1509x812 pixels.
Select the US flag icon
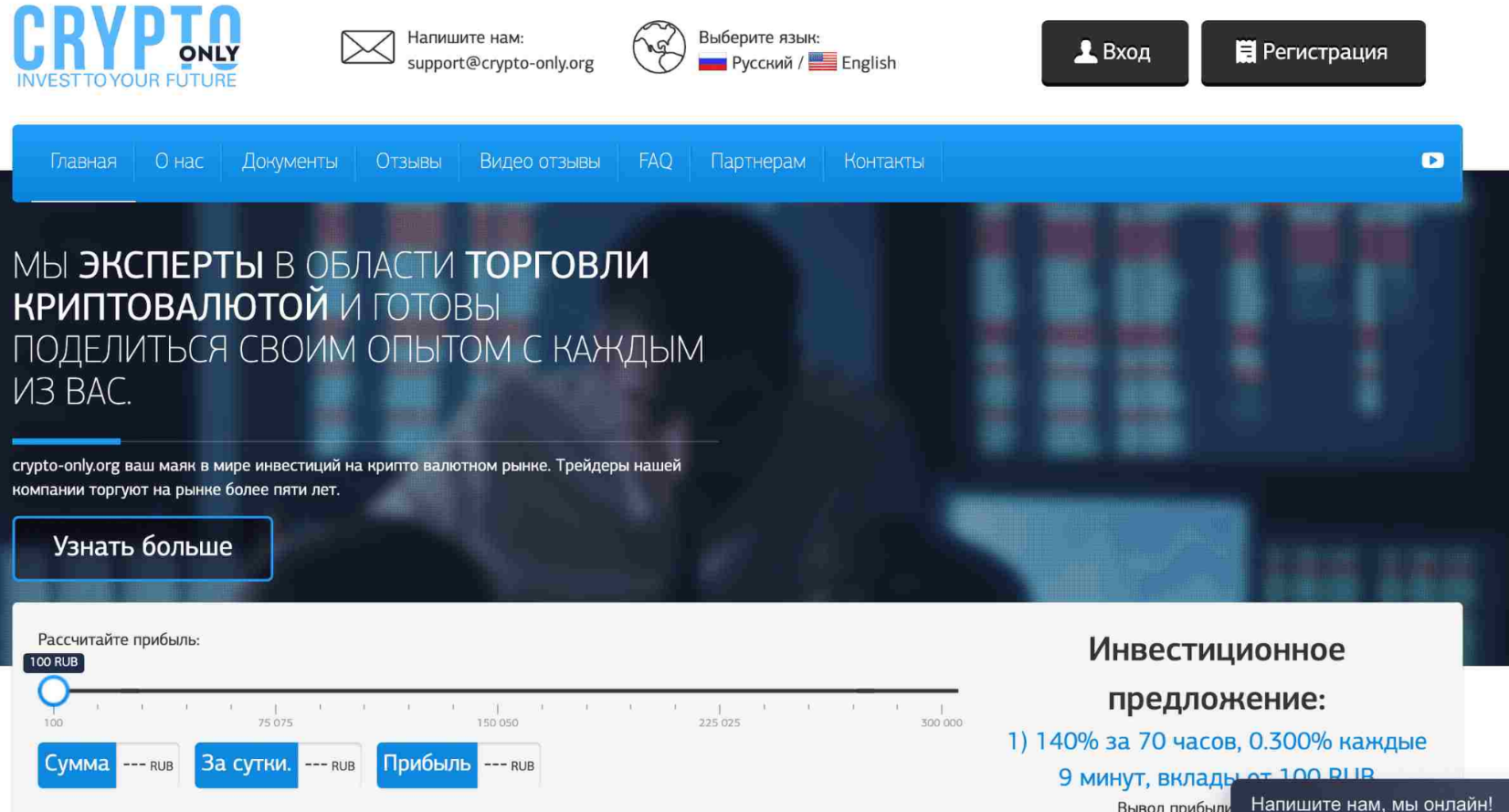(x=822, y=62)
